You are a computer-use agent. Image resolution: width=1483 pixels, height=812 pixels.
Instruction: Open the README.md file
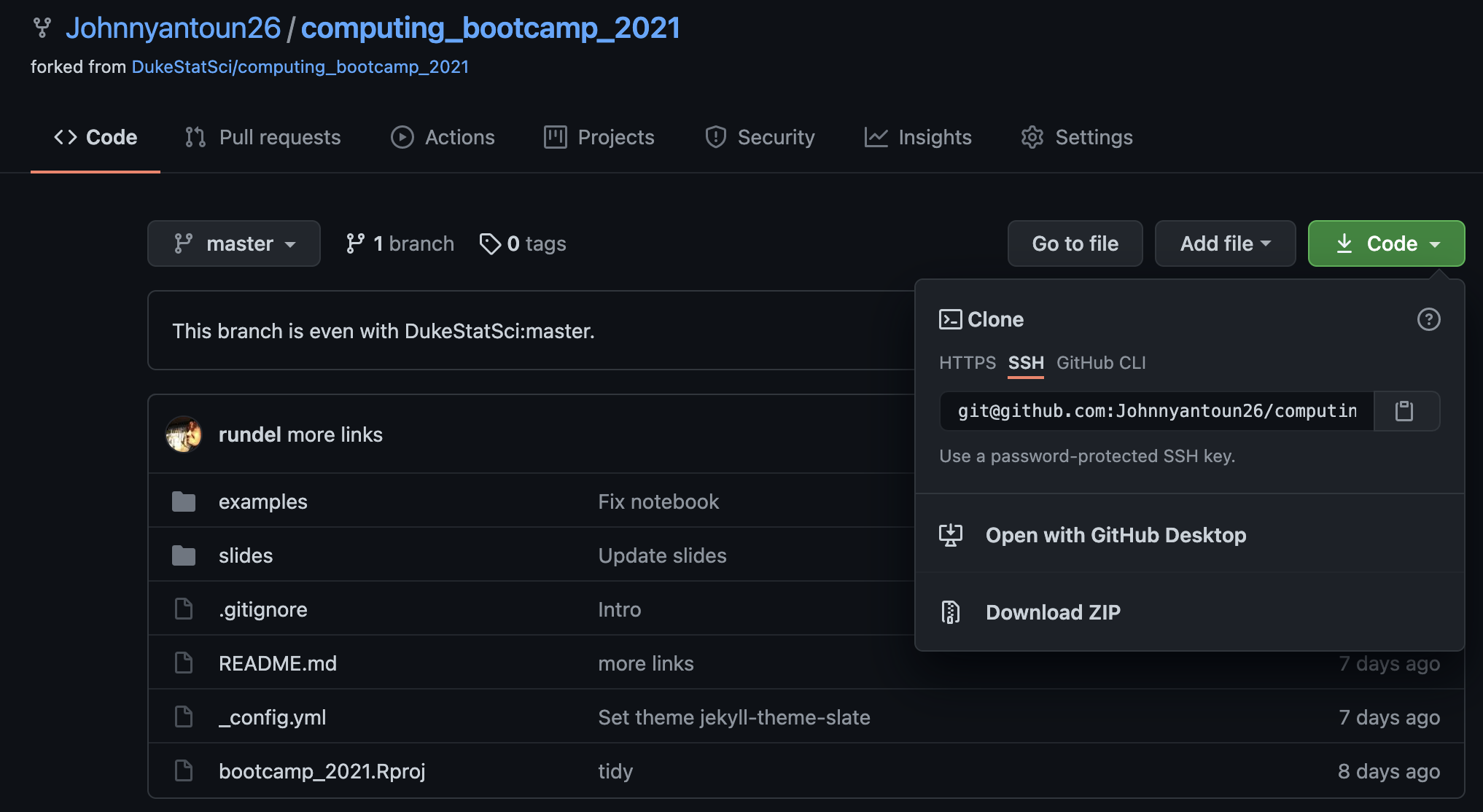click(277, 663)
